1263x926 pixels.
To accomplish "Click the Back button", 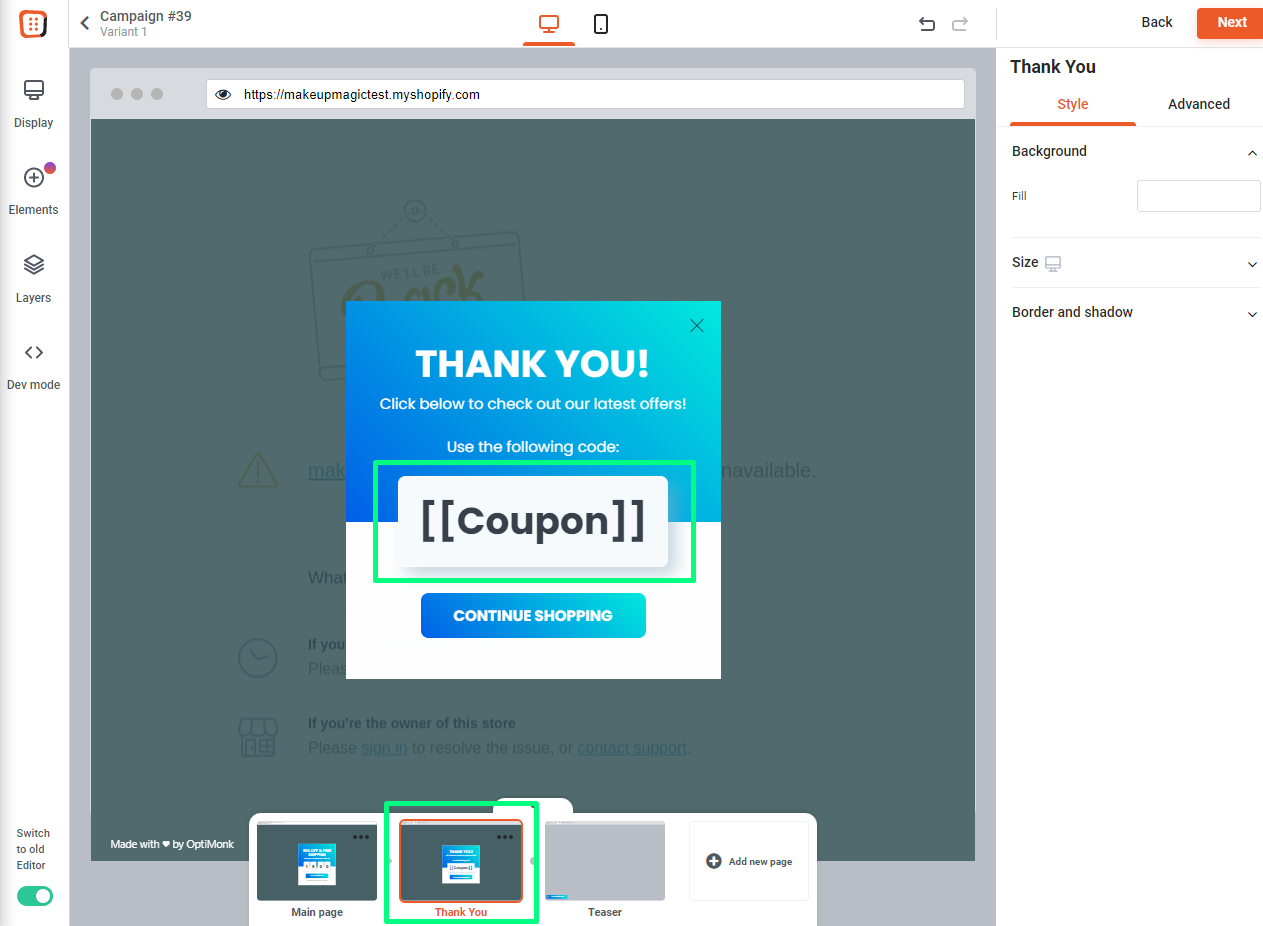I will [1157, 22].
